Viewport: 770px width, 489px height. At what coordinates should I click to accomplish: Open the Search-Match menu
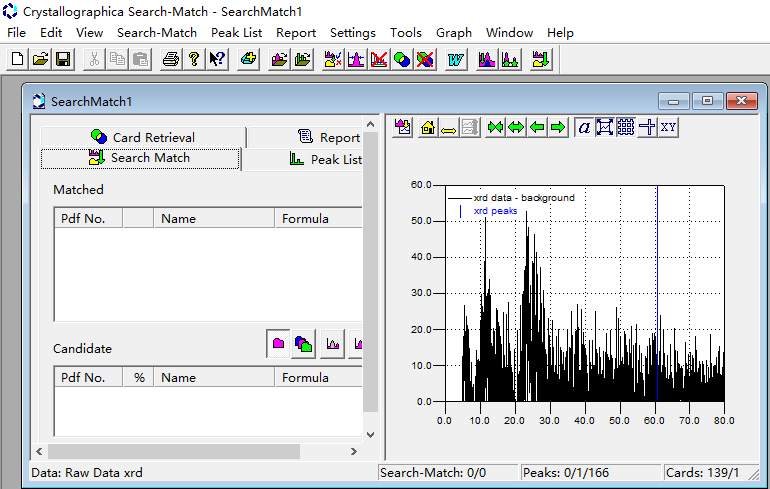pyautogui.click(x=157, y=32)
